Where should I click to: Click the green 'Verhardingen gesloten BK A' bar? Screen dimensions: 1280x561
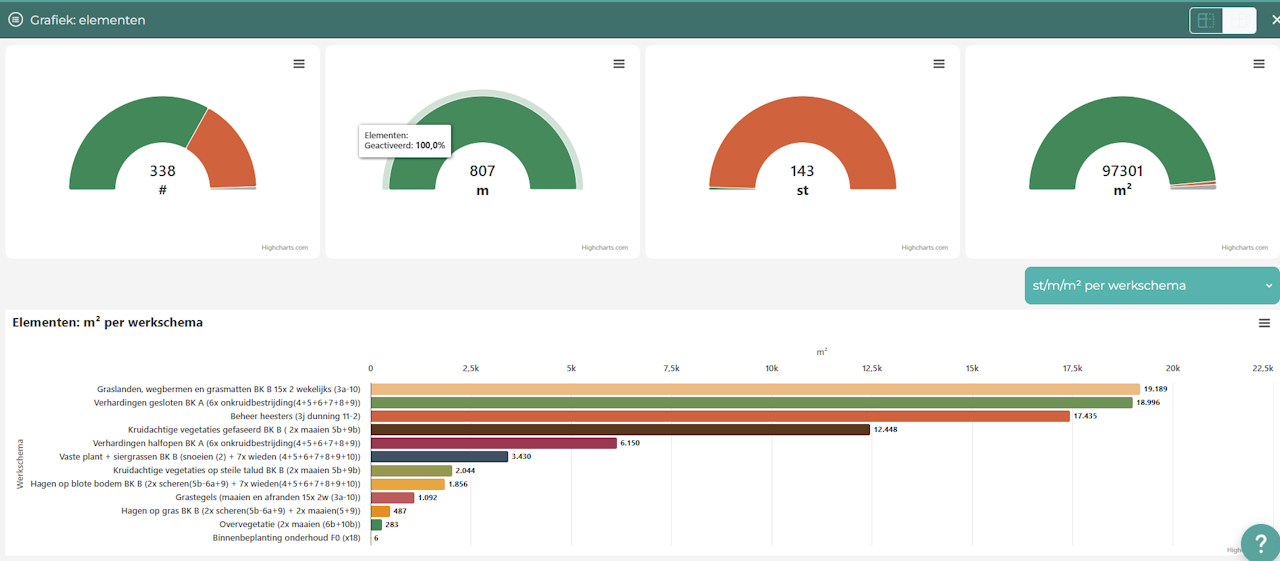tap(751, 403)
